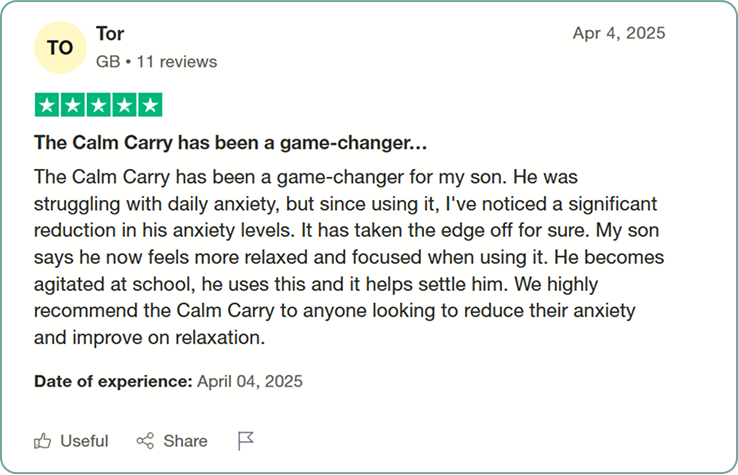Click the line starting 'struggling with daily anxiety'
The width and height of the screenshot is (738, 475).
tap(345, 204)
